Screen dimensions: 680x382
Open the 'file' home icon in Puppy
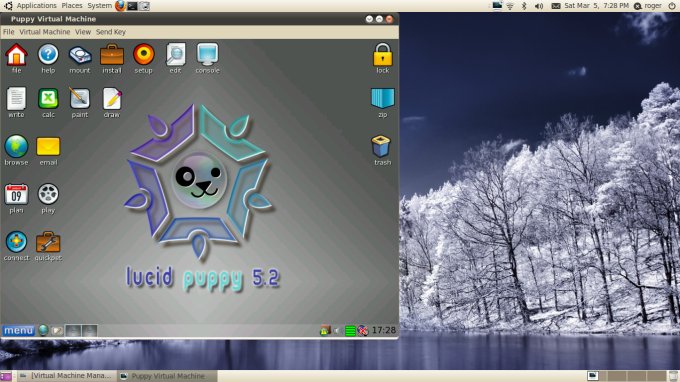[16, 54]
